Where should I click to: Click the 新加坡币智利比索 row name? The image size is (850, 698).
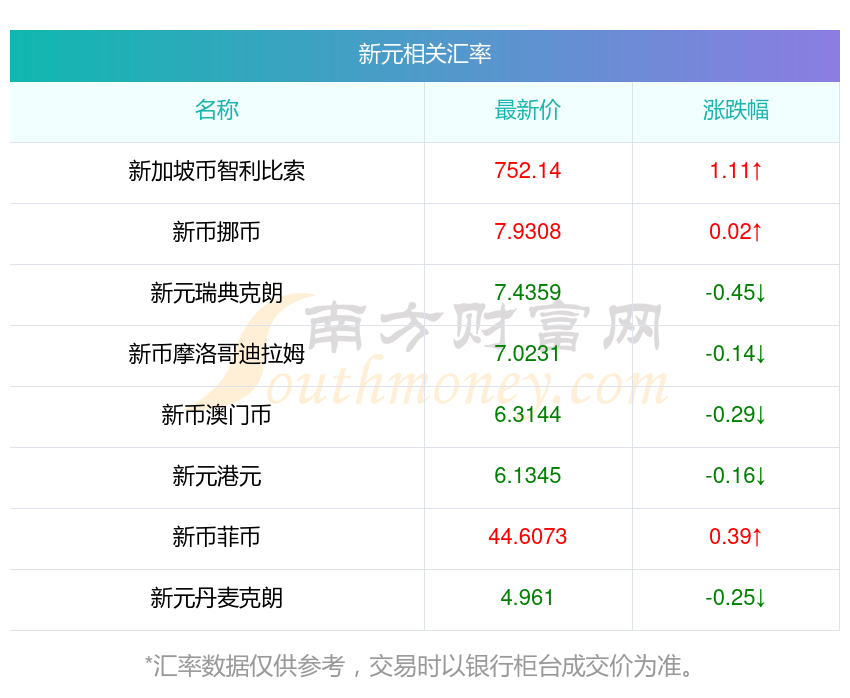[x=217, y=171]
